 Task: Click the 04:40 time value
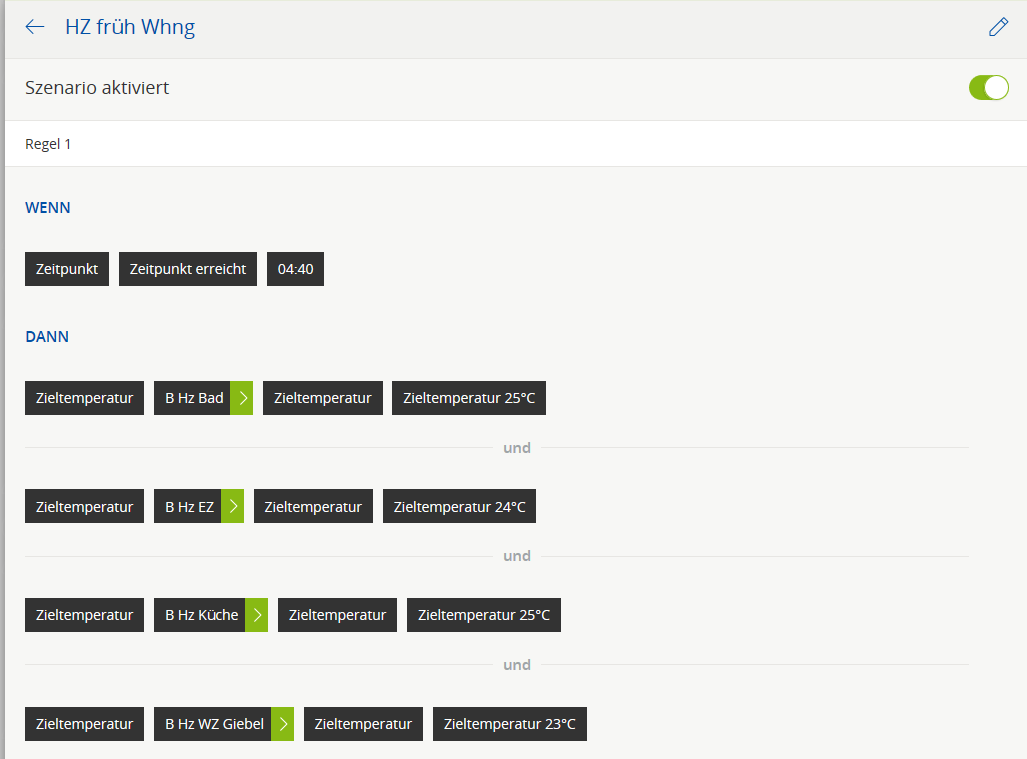(x=295, y=269)
